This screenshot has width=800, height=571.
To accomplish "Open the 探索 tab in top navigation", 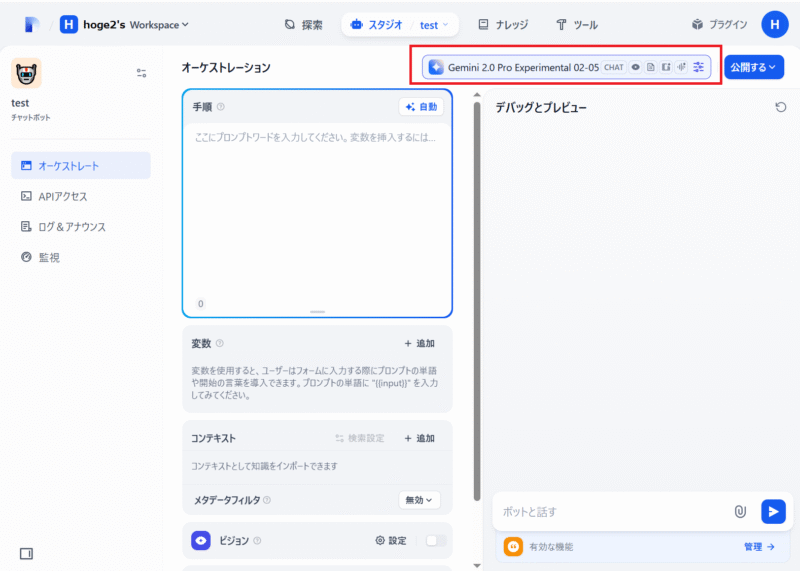I will point(304,24).
